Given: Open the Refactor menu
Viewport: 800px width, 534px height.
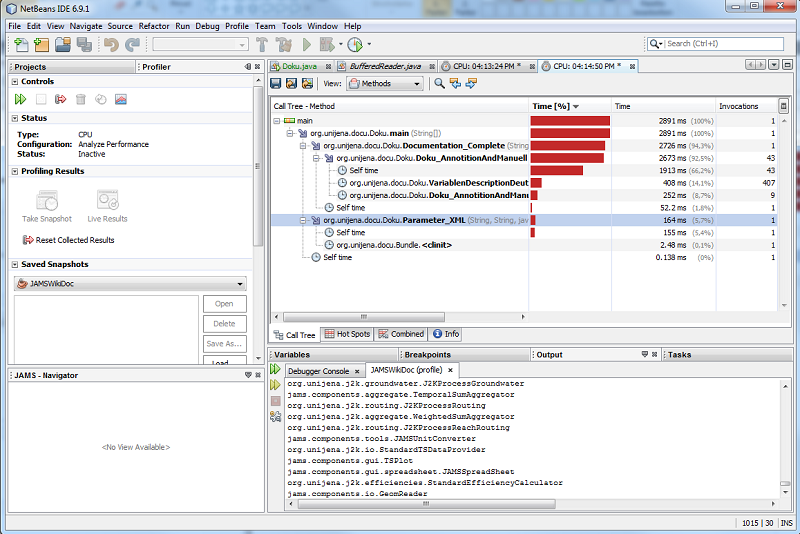Looking at the screenshot, I should 153,25.
